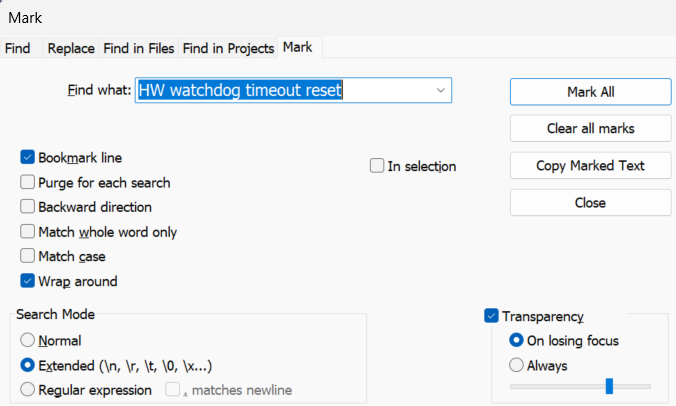Click Copy Marked Text button
Screen dimensions: 676x406
click(590, 166)
